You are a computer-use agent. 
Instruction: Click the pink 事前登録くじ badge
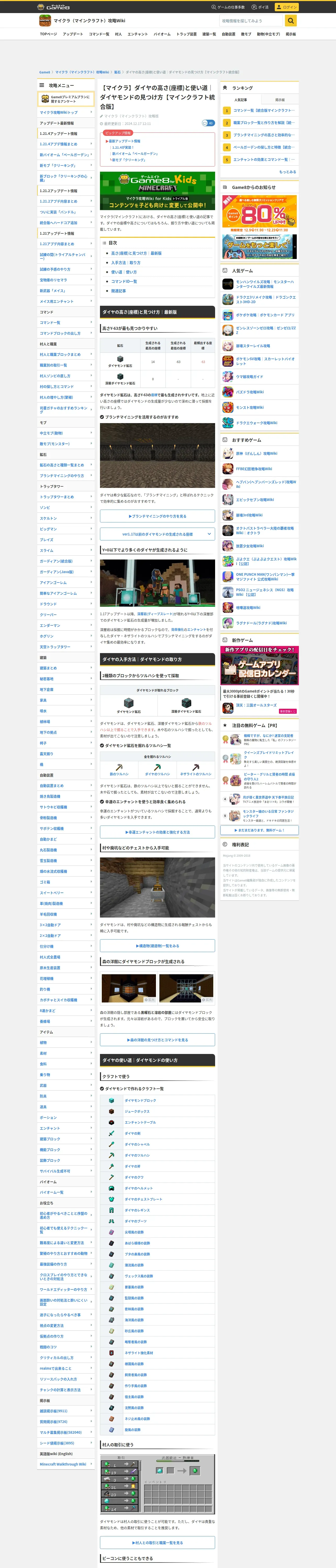pos(287,711)
